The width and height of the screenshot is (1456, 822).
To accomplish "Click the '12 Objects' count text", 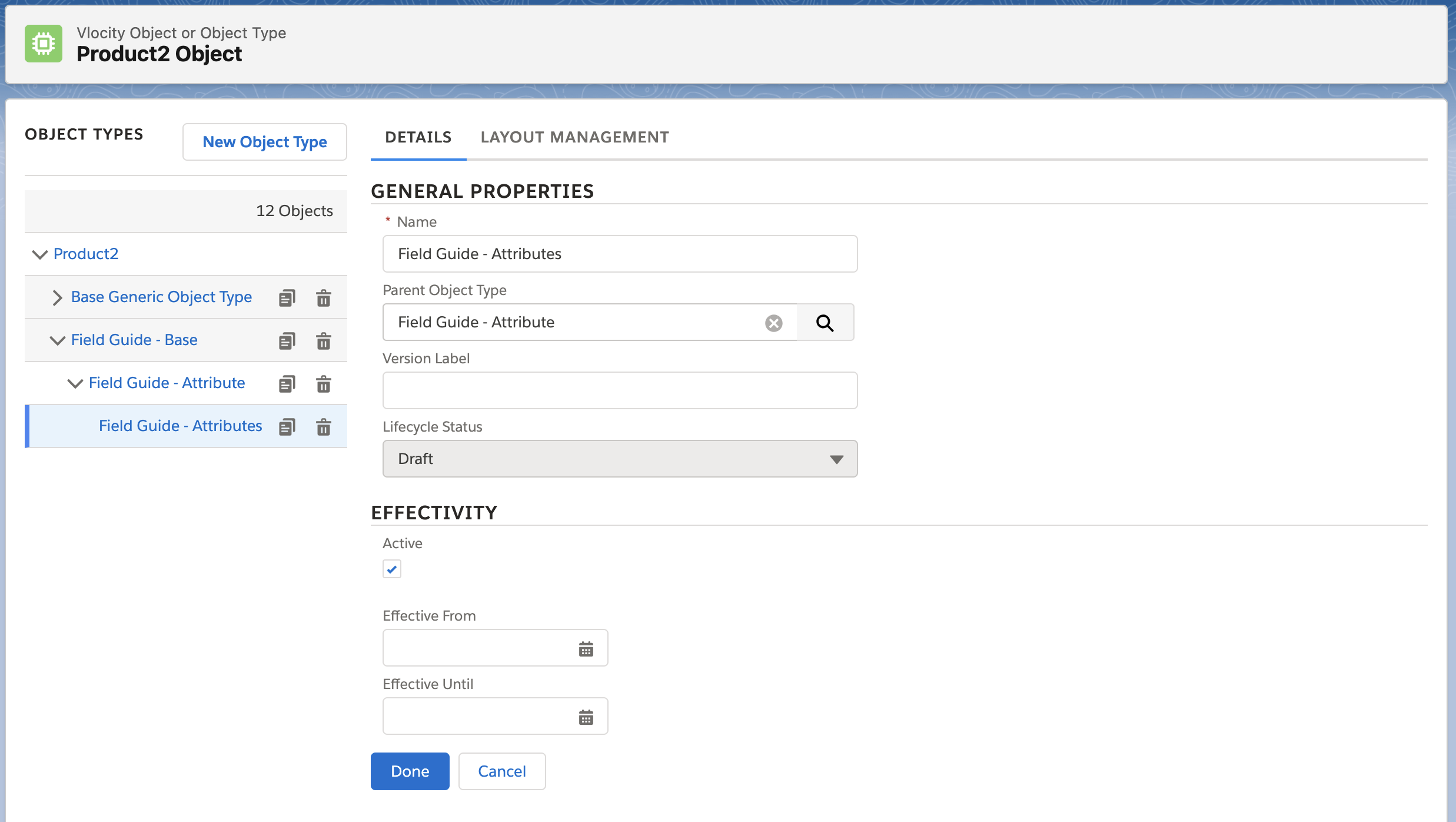I will tap(294, 211).
